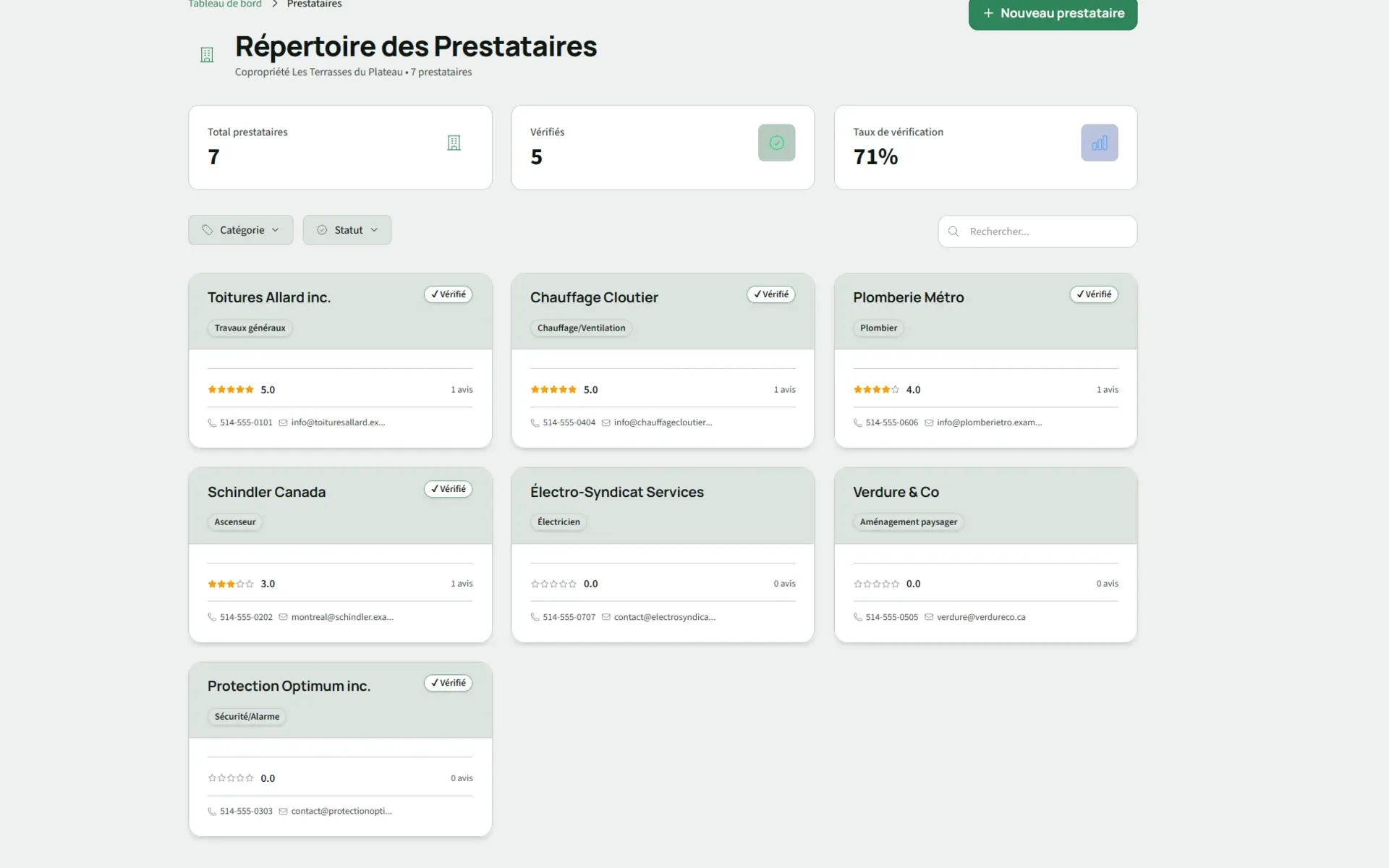Click the building icon beside page title
This screenshot has height=868, width=1389.
207,55
